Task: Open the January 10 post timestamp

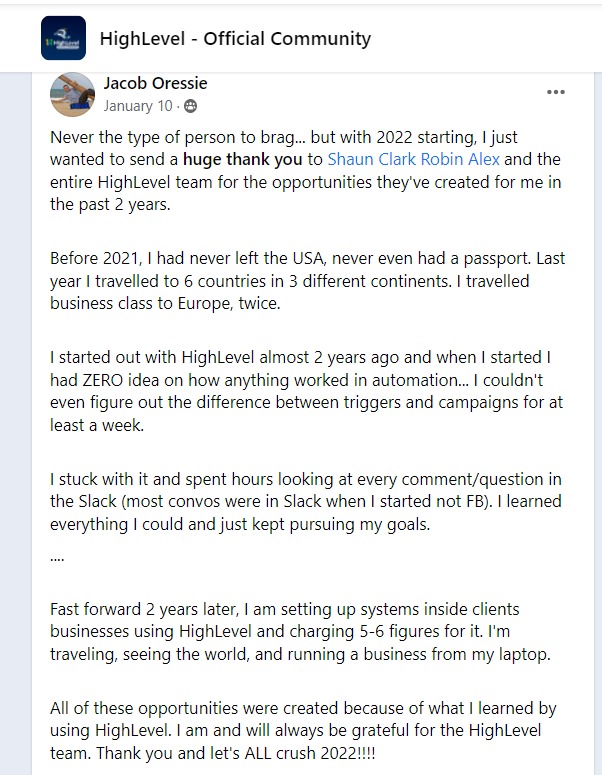Action: (x=138, y=106)
